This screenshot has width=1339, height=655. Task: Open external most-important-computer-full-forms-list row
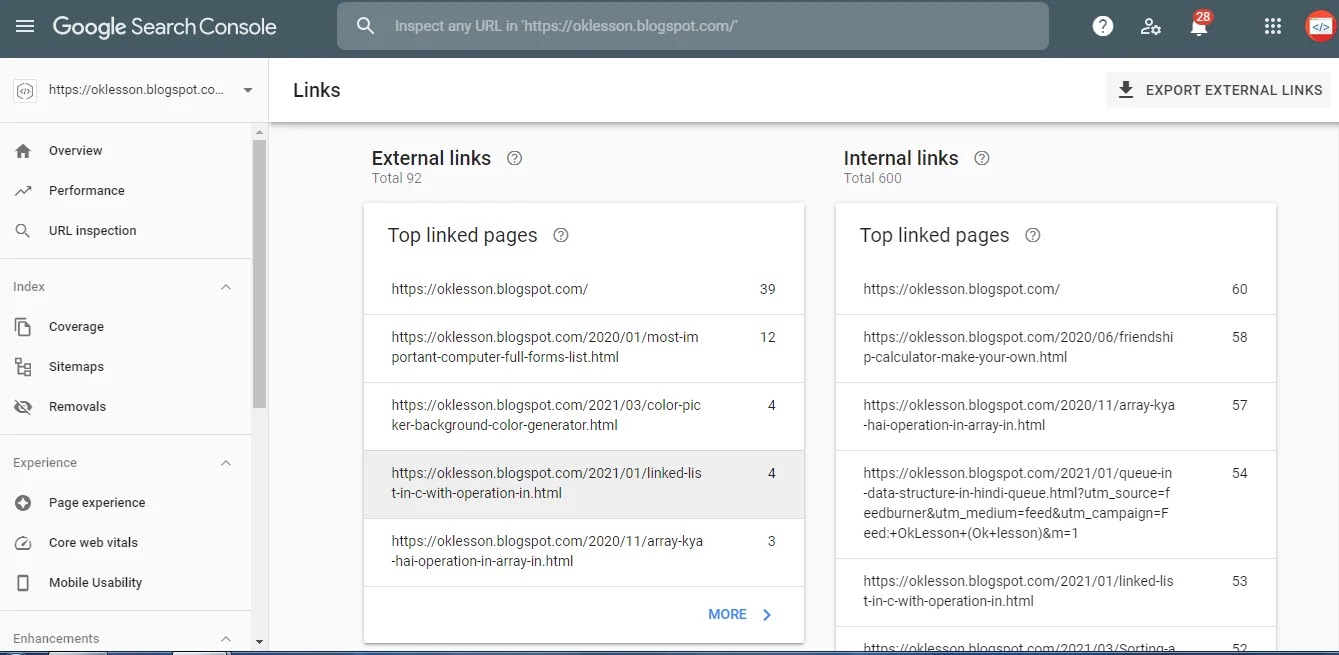584,347
